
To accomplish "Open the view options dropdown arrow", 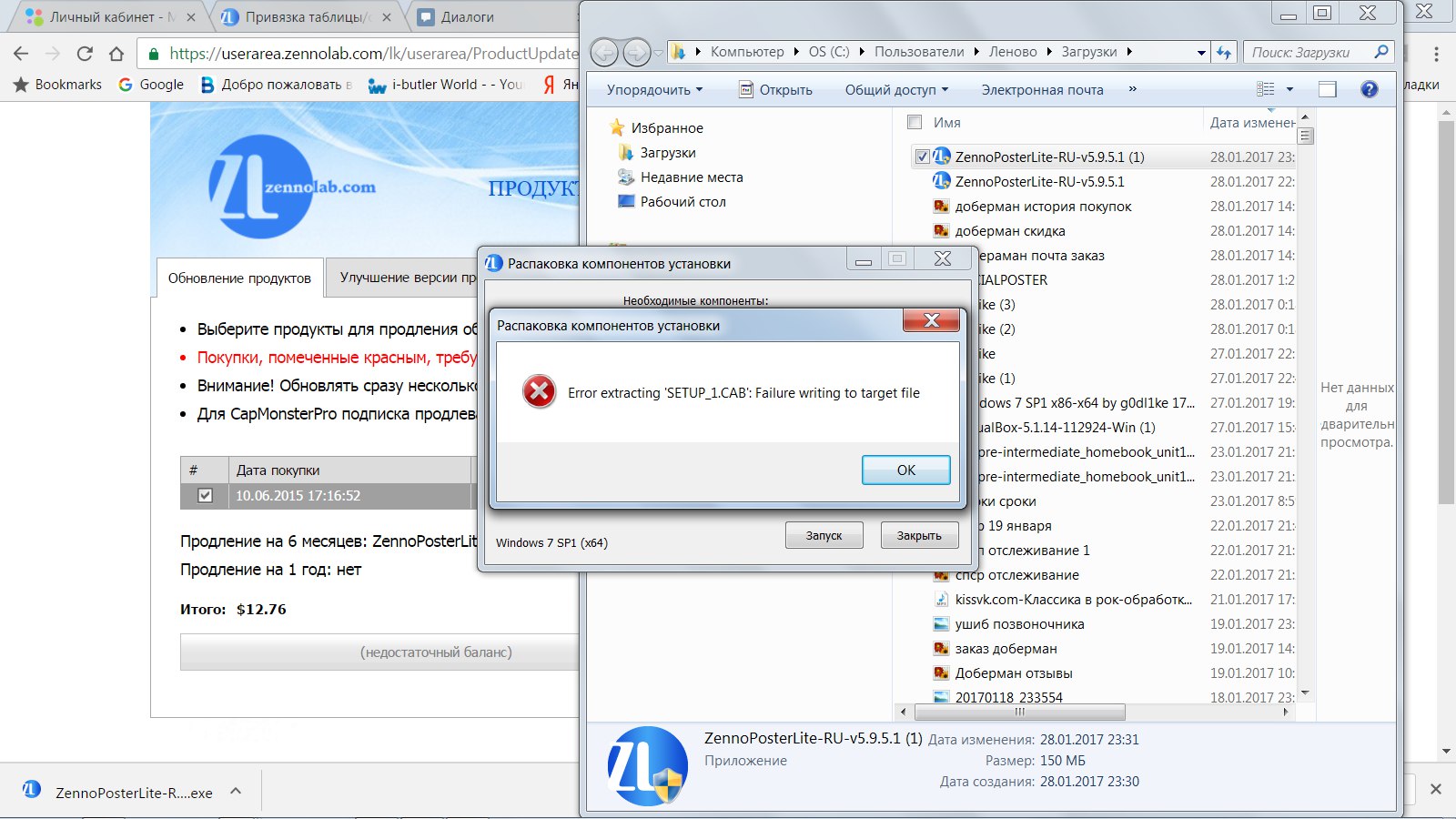I will [1289, 89].
